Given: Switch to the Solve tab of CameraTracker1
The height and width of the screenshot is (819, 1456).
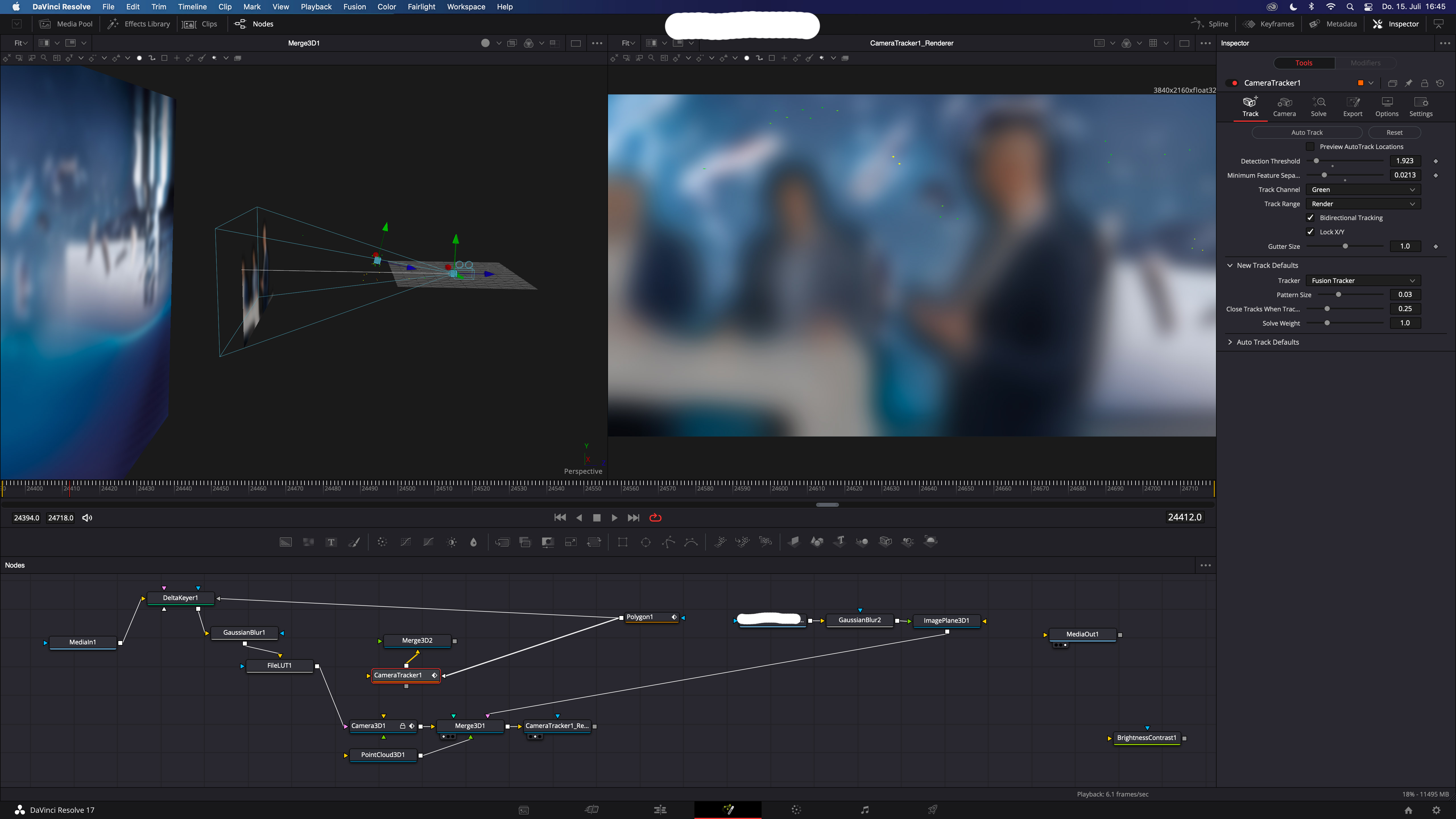Looking at the screenshot, I should (1318, 107).
